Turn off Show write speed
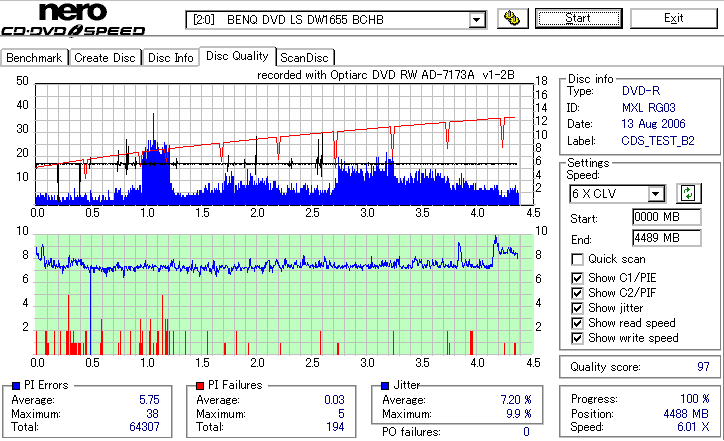The height and width of the screenshot is (441, 724). tap(577, 338)
